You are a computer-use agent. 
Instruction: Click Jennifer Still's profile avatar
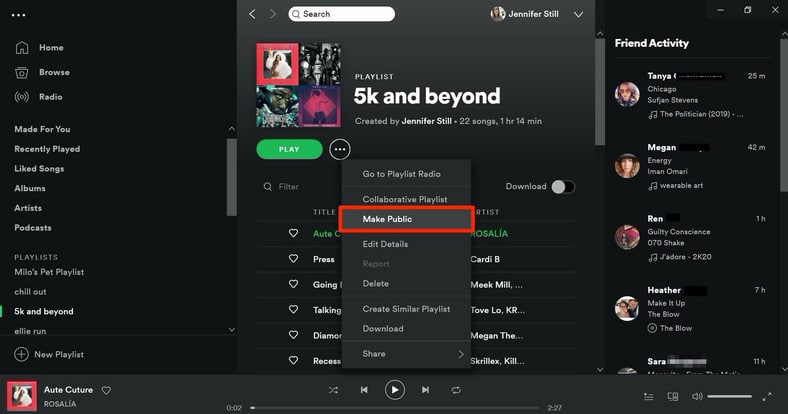point(498,14)
